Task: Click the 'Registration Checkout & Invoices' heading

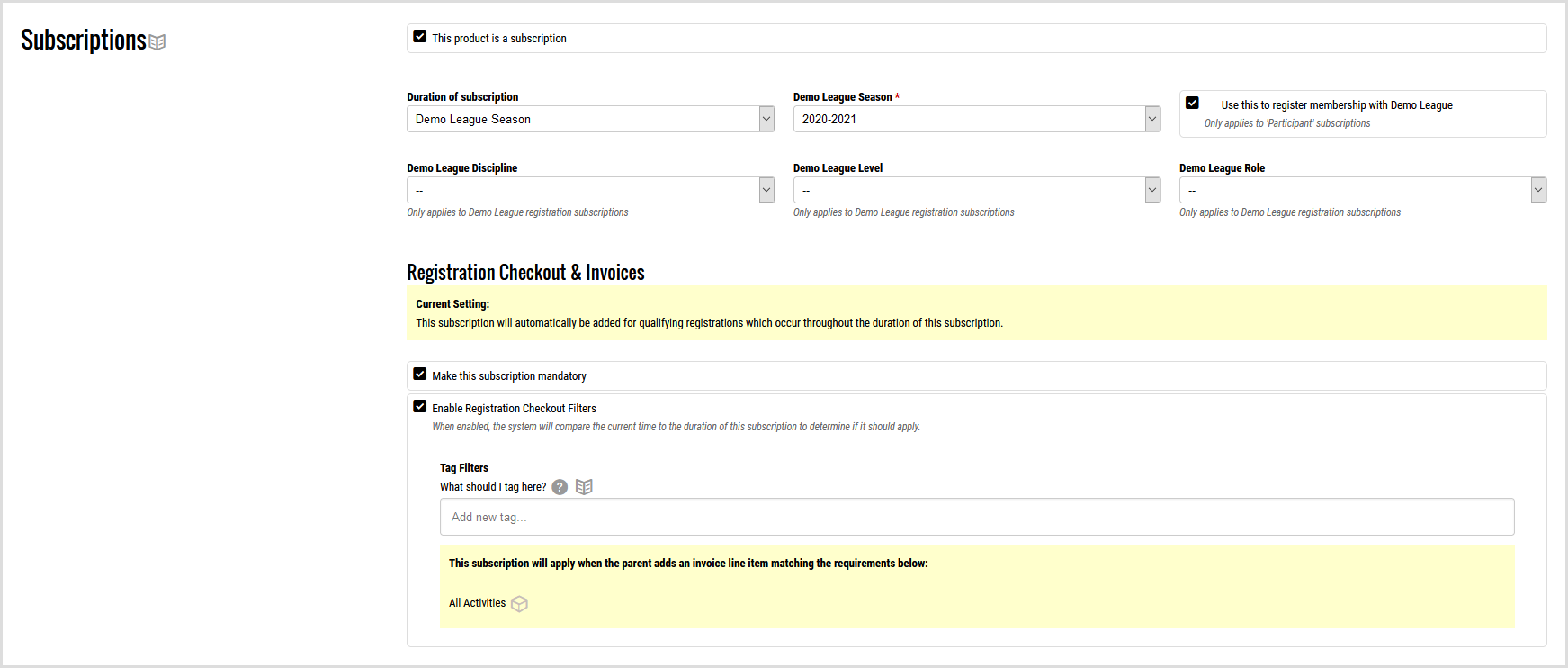Action: (525, 273)
